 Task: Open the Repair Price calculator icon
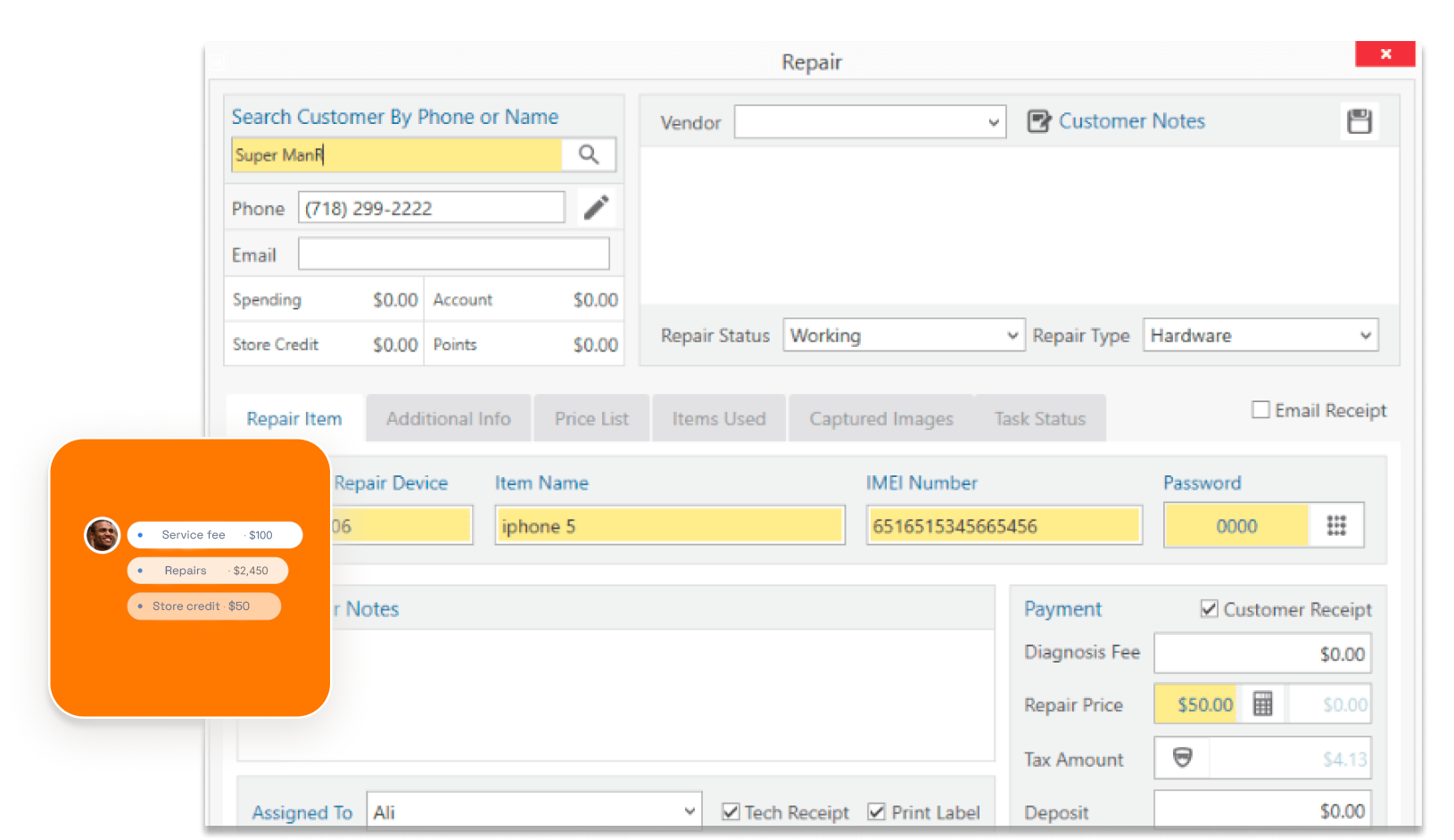(x=1262, y=704)
